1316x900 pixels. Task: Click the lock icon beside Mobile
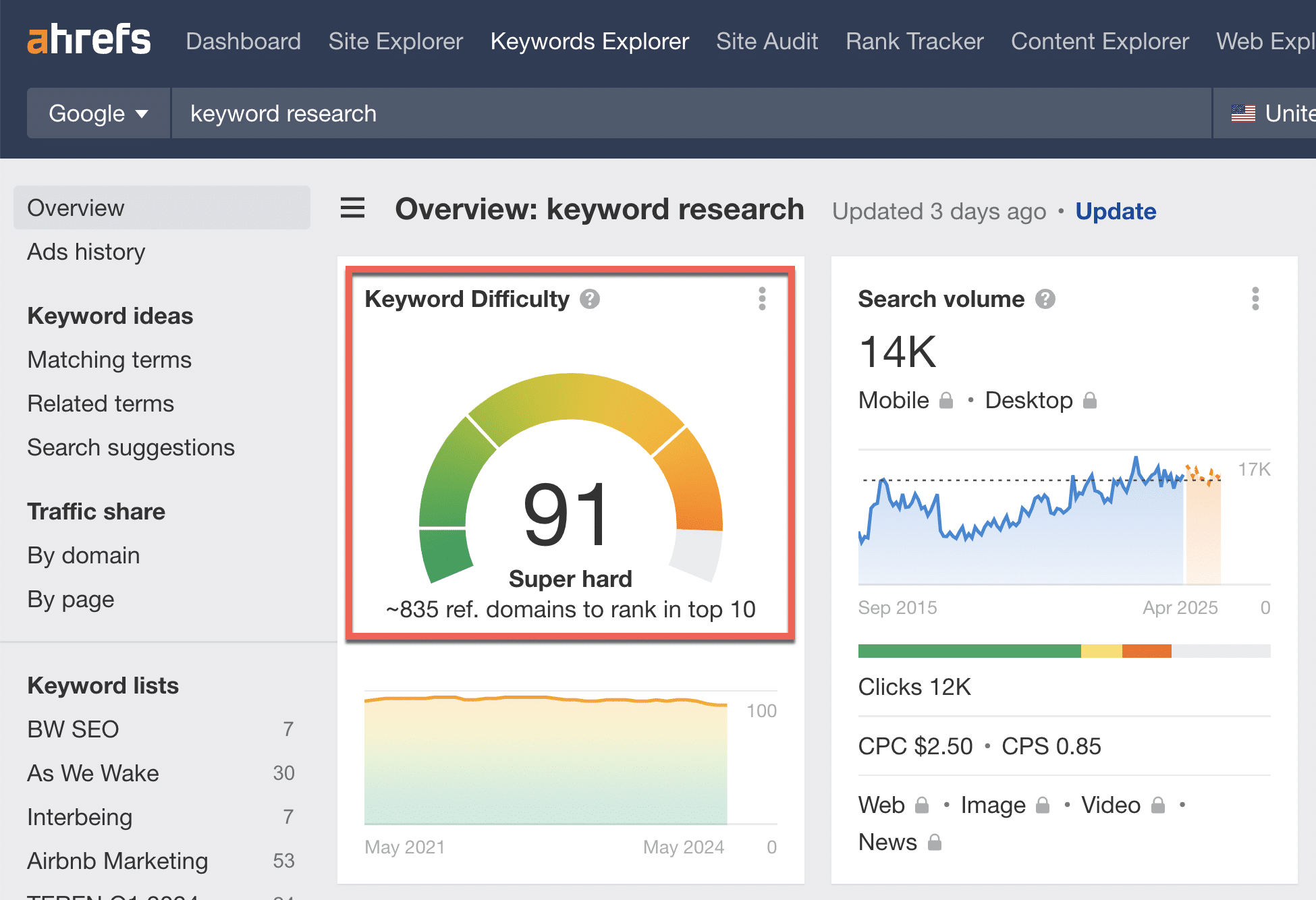[946, 401]
